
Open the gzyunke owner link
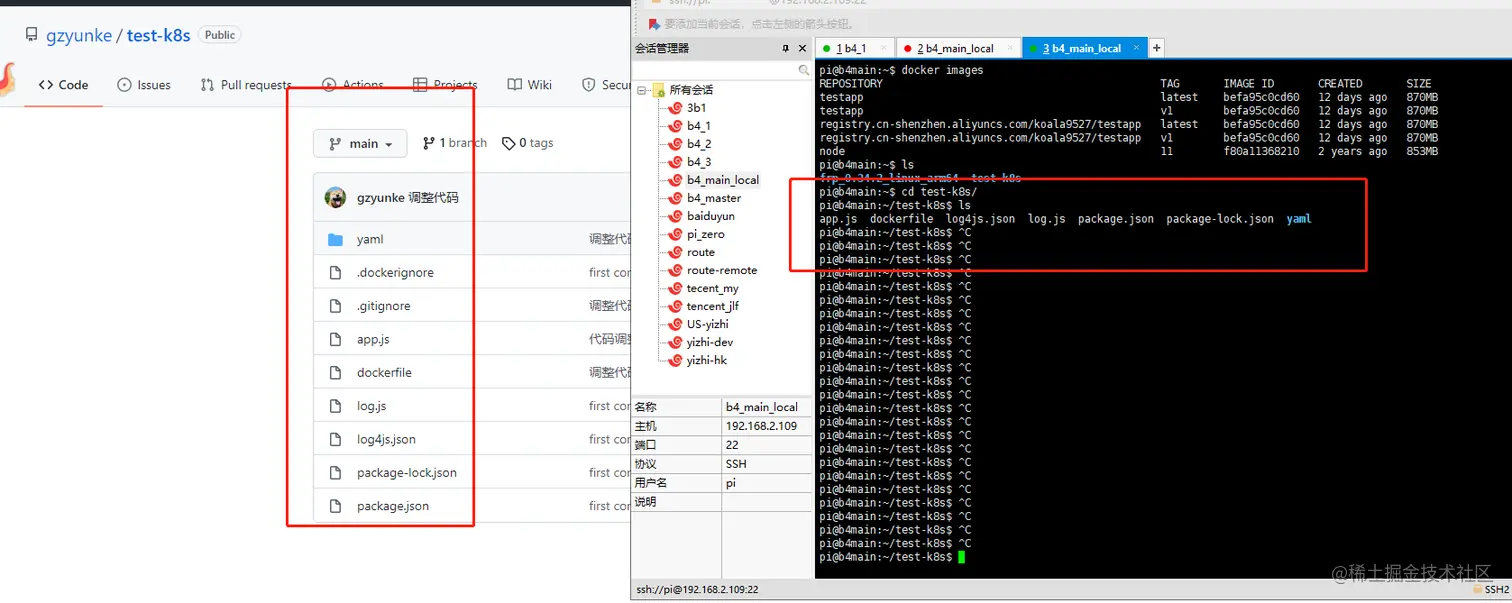pos(79,35)
